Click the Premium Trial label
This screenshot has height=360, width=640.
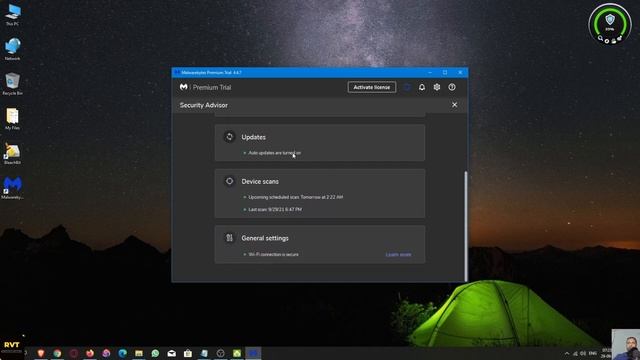click(x=212, y=87)
